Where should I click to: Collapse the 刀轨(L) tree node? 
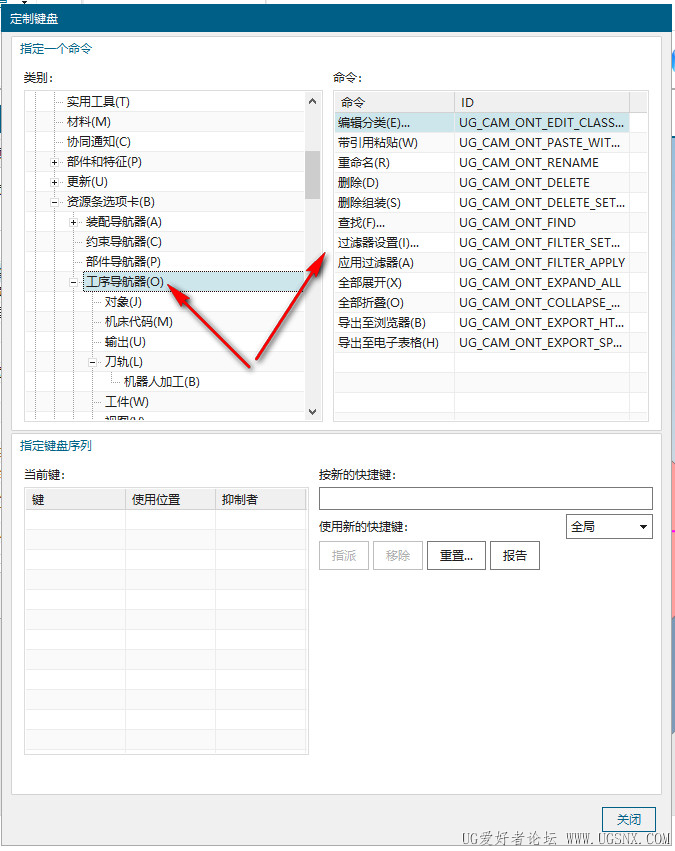coord(92,363)
